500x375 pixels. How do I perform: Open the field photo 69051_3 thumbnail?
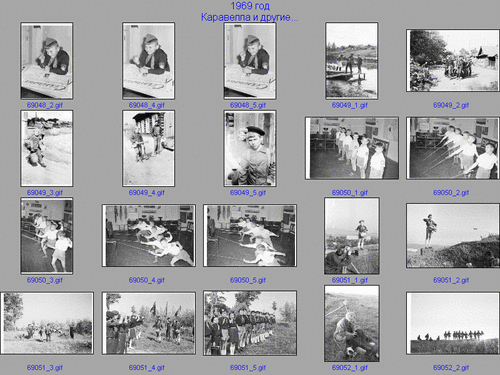pos(47,323)
